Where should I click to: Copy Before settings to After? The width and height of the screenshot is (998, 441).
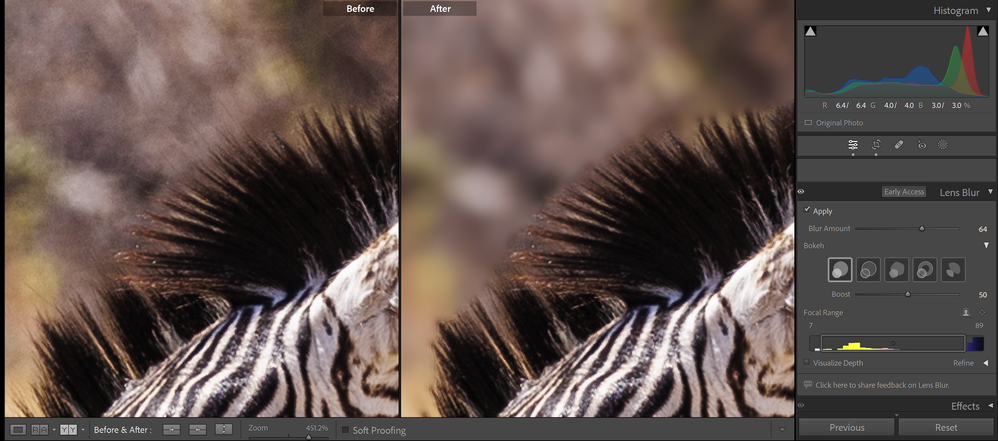(172, 430)
